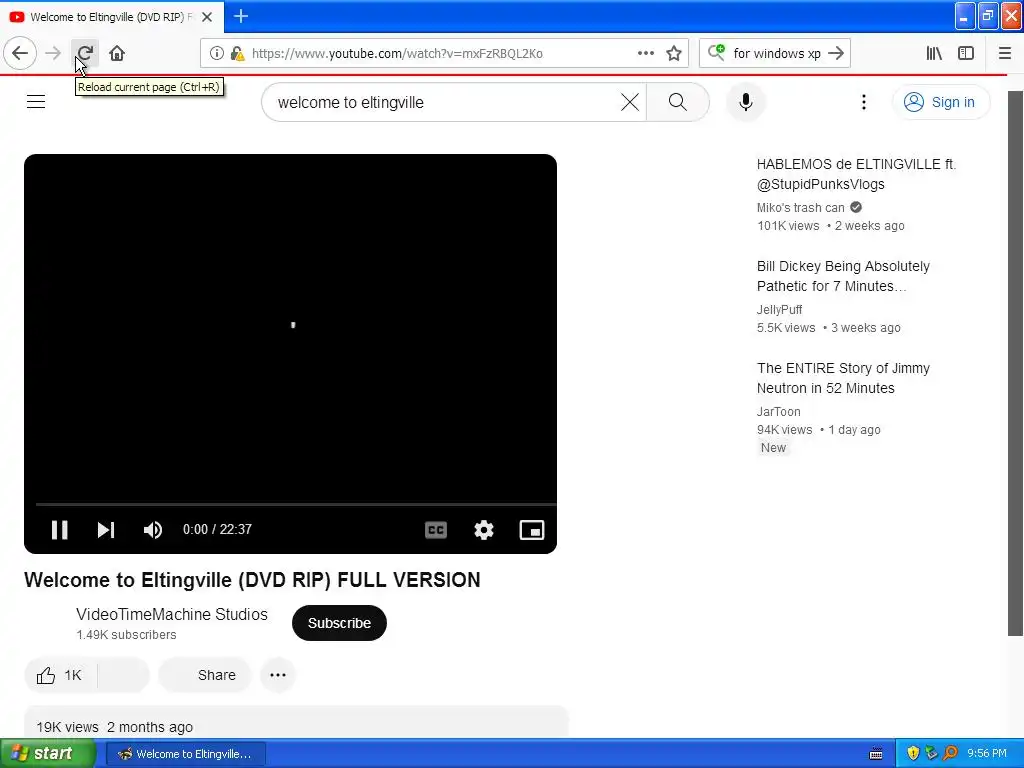1024x768 pixels.
Task: Subscribe to VideoTimeMachine Studios
Action: [x=339, y=623]
